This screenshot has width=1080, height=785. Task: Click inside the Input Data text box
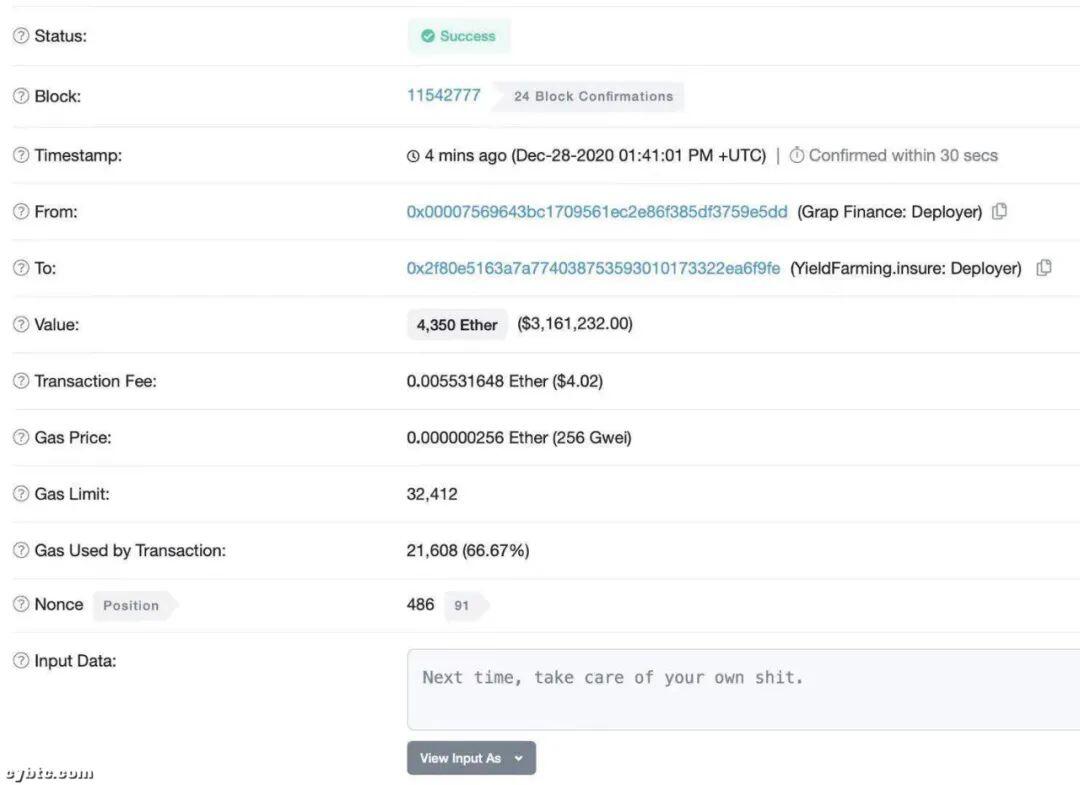(743, 689)
